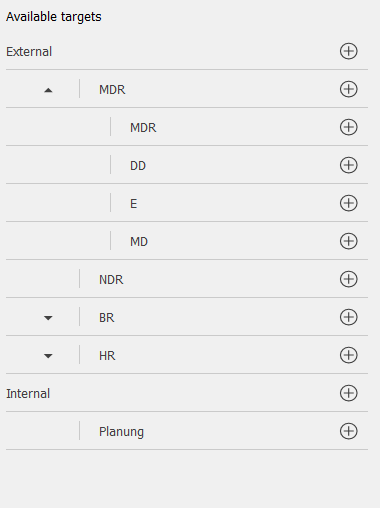This screenshot has height=508, width=380.
Task: Click the Internal group label
Action: pos(28,394)
